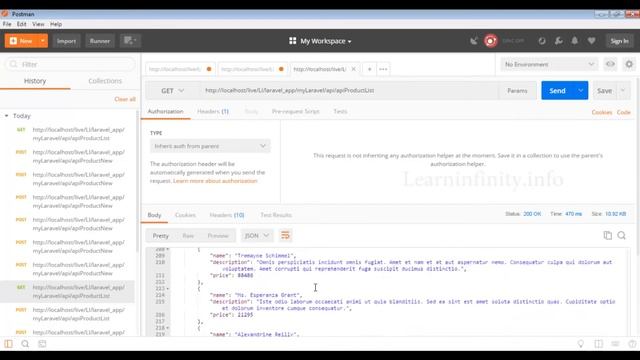The width and height of the screenshot is (640, 360).
Task: Click the New button plus icon
Action: point(13,41)
